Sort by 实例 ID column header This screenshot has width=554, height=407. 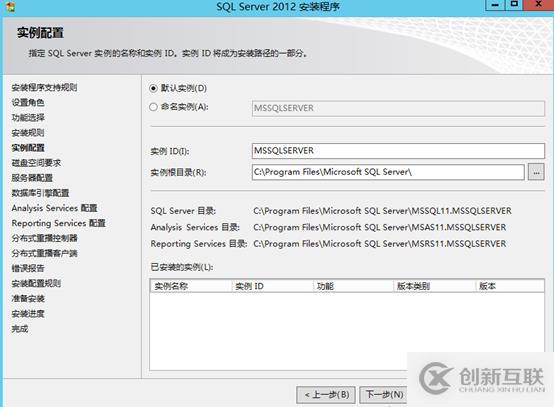click(272, 286)
